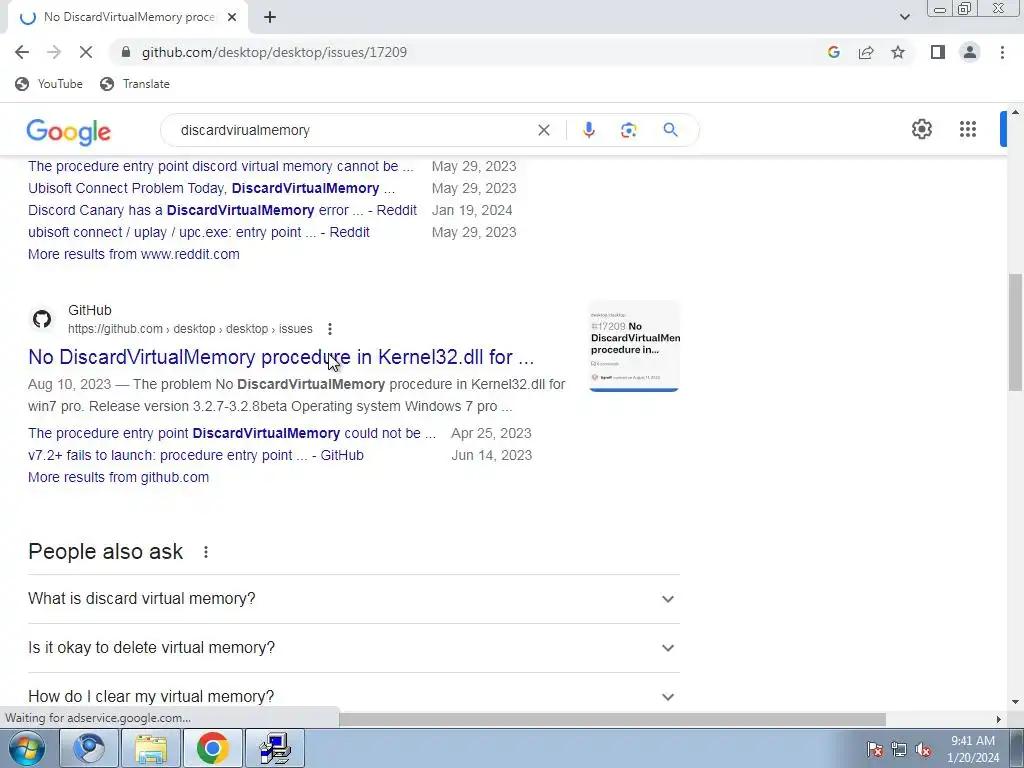Click the GitHub site name text
1024x768 pixels.
point(89,310)
